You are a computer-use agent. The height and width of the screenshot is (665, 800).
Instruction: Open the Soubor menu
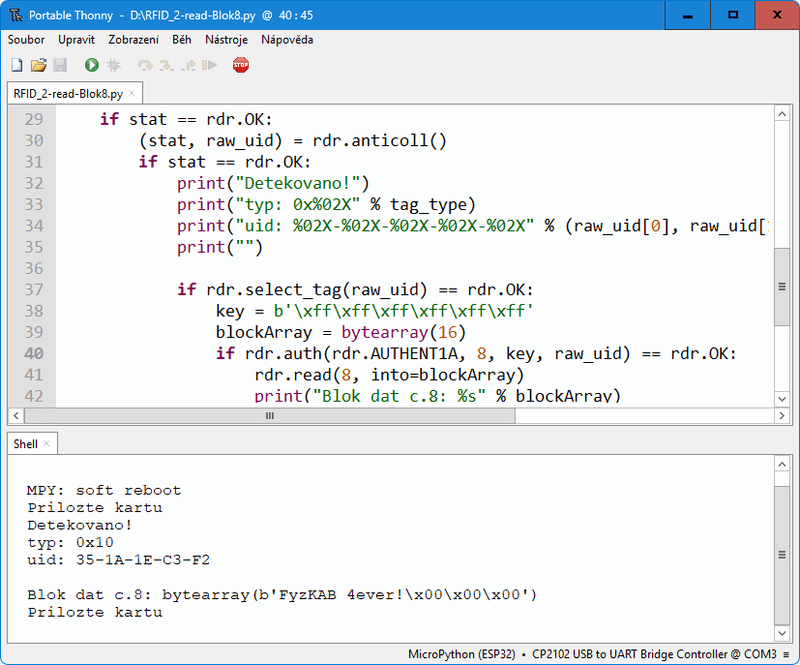[x=26, y=40]
